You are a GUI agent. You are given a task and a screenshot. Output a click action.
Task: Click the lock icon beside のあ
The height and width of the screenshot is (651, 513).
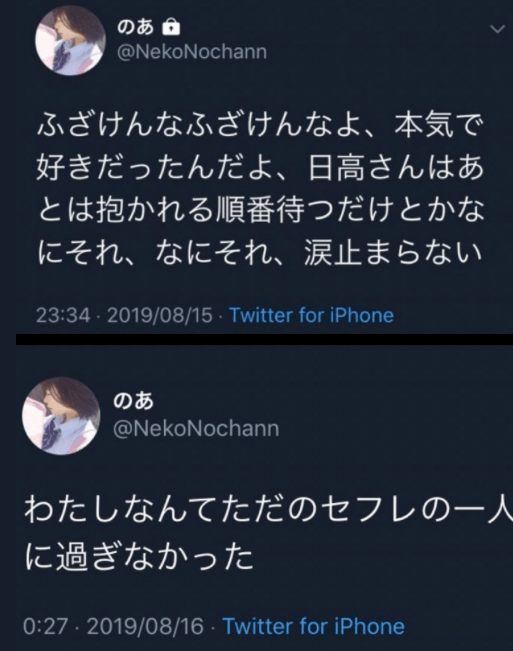(x=171, y=27)
